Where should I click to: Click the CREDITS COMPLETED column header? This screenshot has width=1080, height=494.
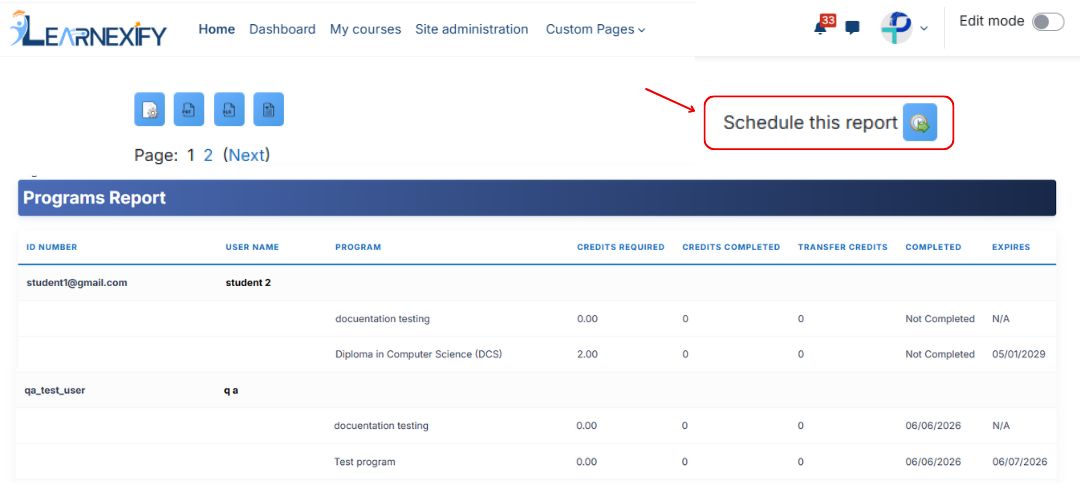731,247
